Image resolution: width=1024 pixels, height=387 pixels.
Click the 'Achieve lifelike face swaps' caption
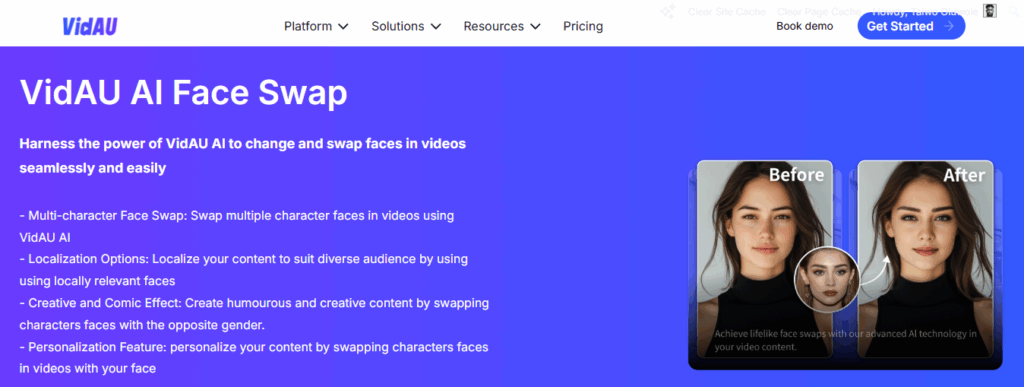click(846, 340)
